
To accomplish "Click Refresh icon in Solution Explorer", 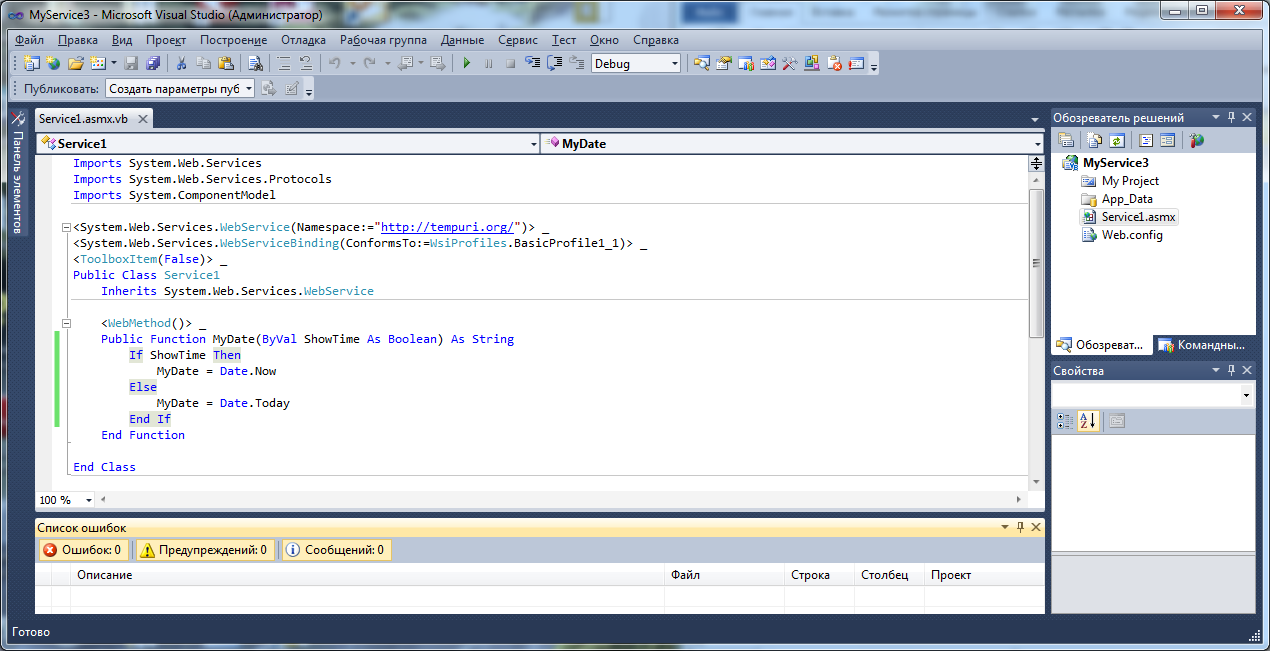I will [x=1117, y=141].
